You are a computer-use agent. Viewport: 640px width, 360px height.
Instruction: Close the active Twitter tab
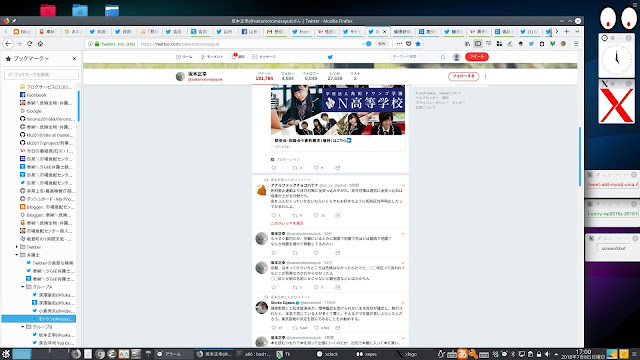click(384, 31)
